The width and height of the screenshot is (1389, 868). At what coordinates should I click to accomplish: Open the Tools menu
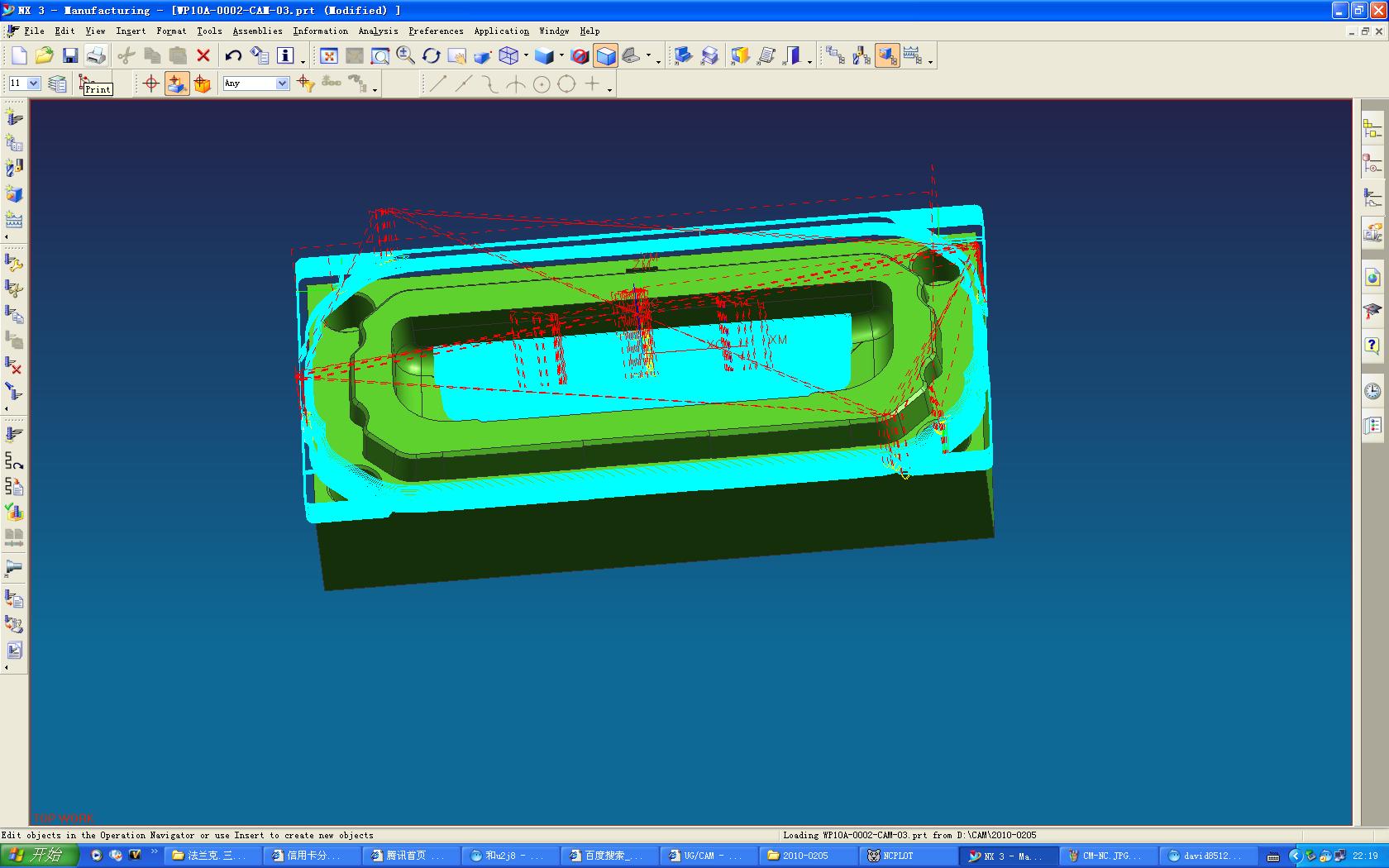click(x=209, y=31)
